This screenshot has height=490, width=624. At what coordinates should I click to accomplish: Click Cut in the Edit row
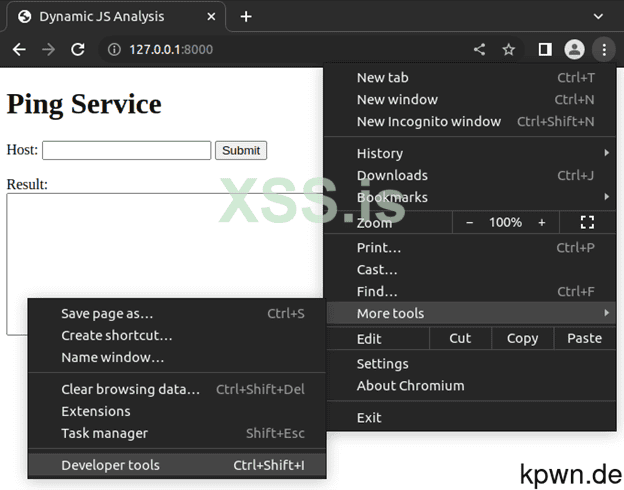[460, 338]
